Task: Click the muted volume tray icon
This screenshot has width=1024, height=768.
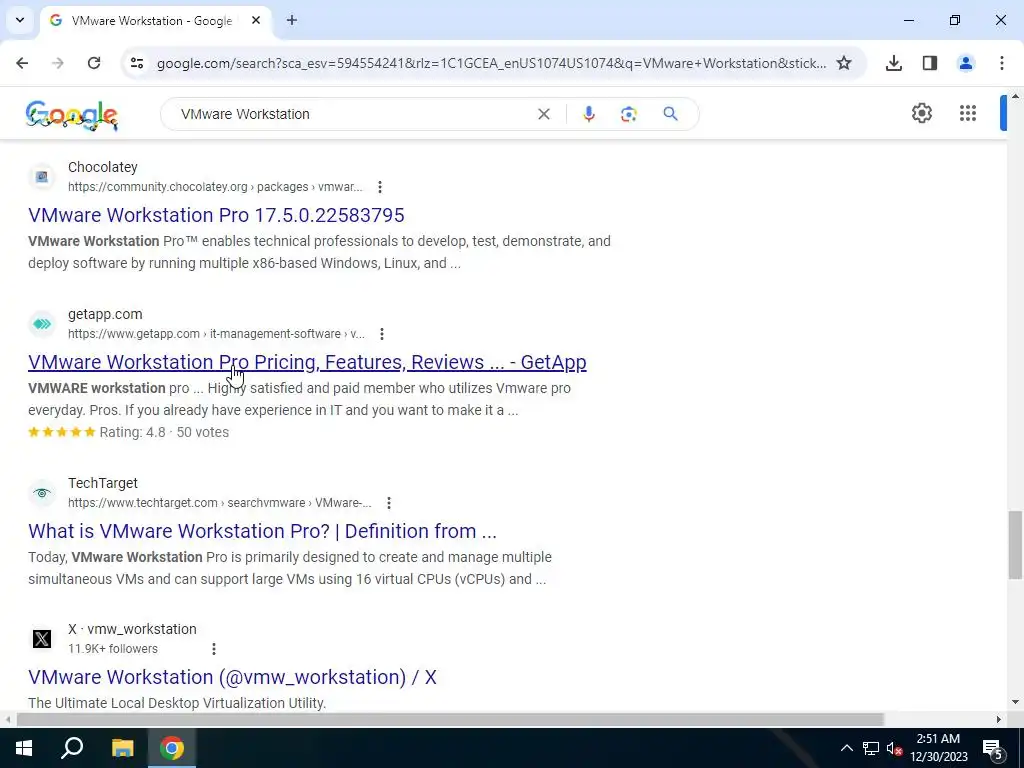Action: pos(895,748)
